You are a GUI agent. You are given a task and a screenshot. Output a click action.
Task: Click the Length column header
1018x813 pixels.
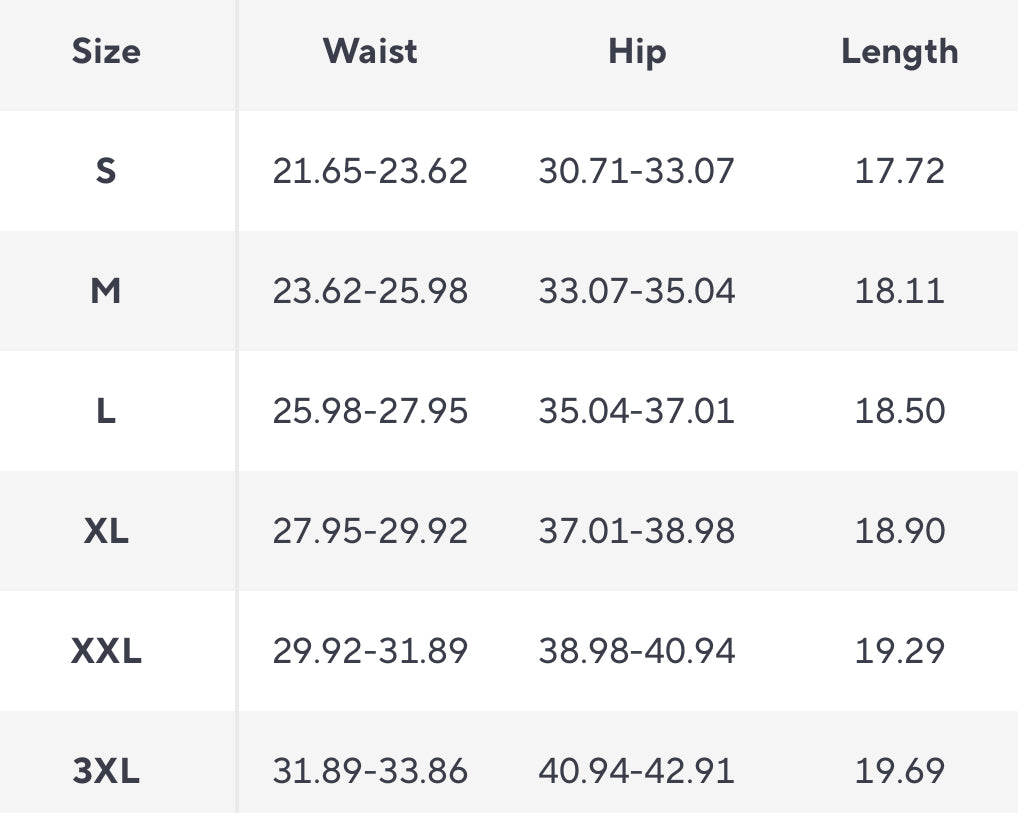point(899,52)
